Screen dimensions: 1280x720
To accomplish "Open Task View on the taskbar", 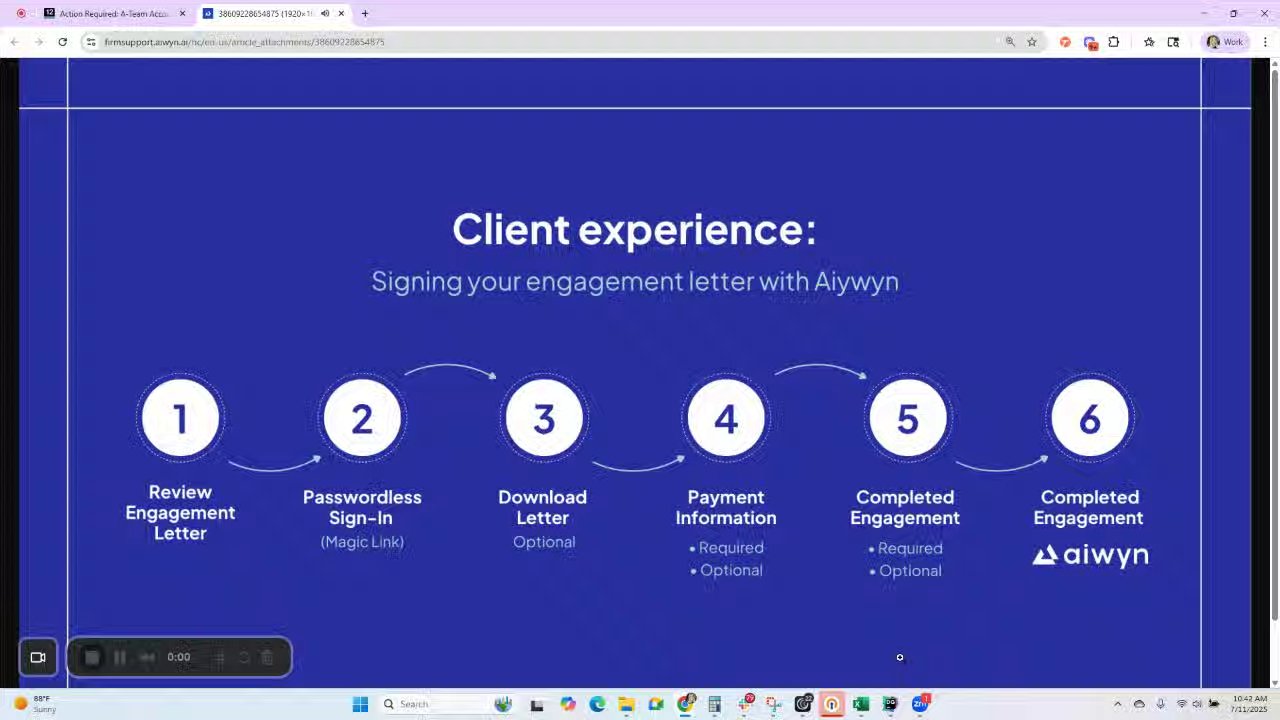I will click(x=537, y=704).
